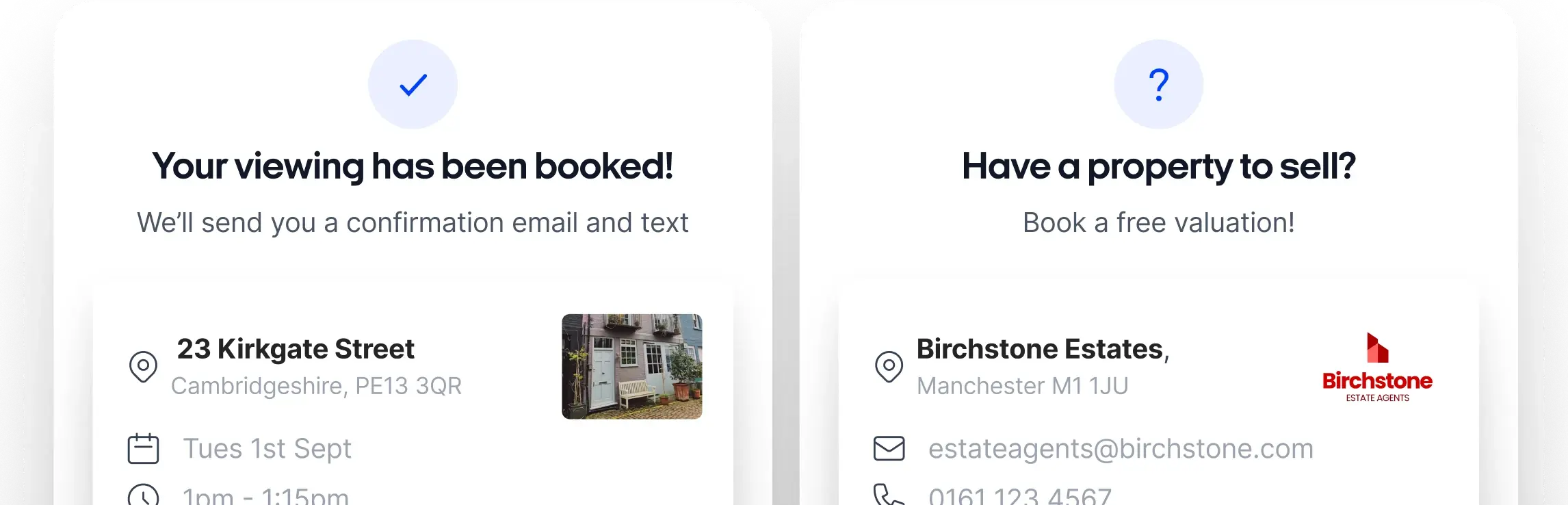
Task: Click the Birchstone Estates agency name
Action: (x=1043, y=349)
